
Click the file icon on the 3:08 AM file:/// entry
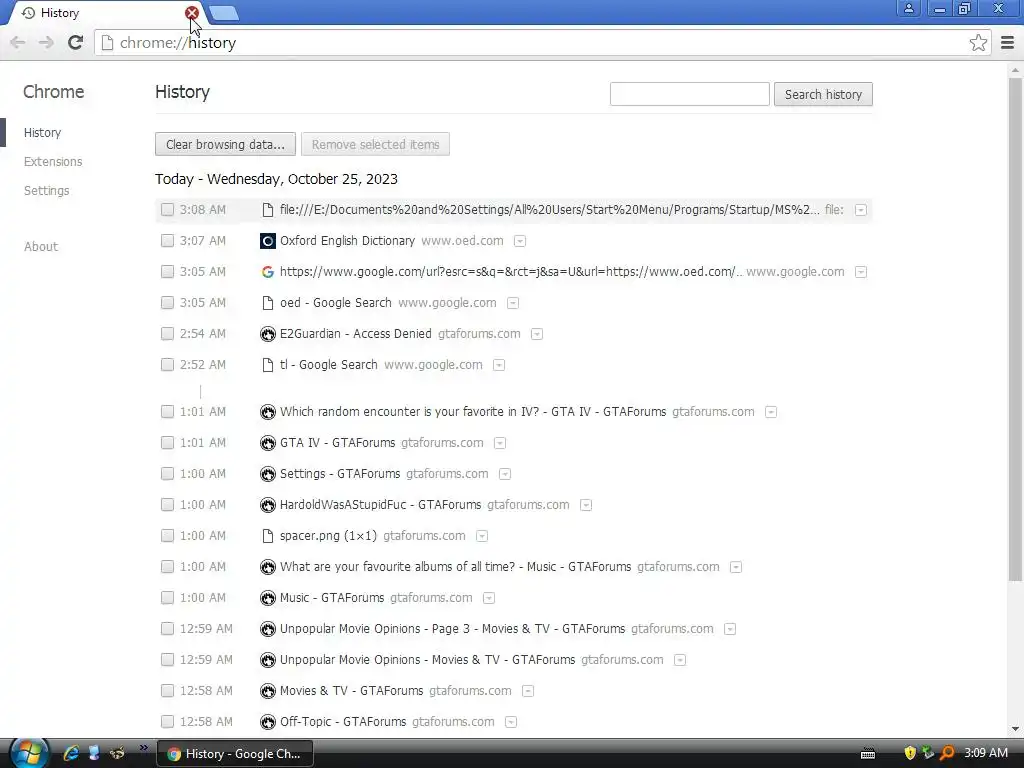coord(268,210)
